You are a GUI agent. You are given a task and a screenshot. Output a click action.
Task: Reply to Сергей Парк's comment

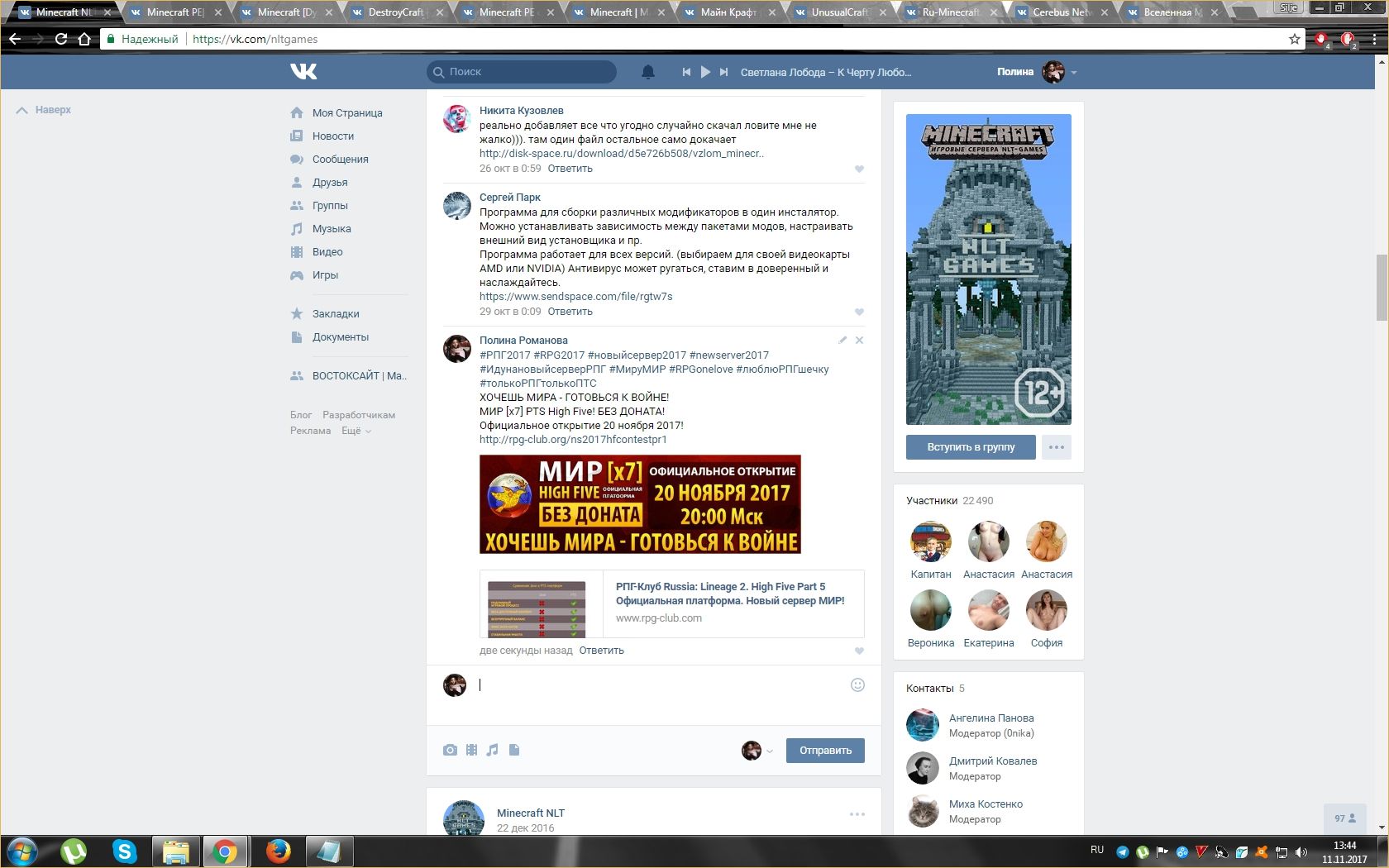pos(570,312)
